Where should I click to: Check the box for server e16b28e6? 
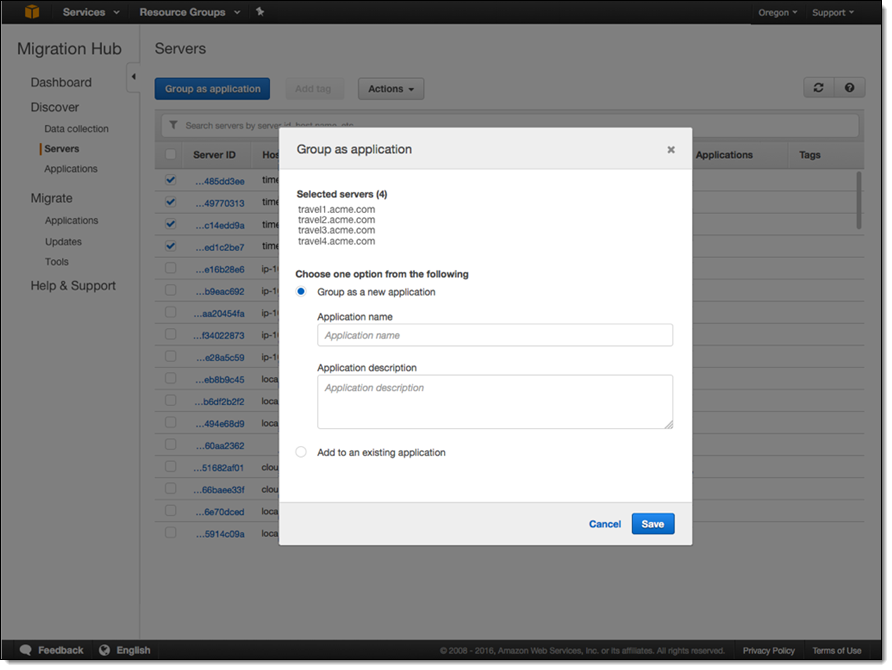click(170, 268)
